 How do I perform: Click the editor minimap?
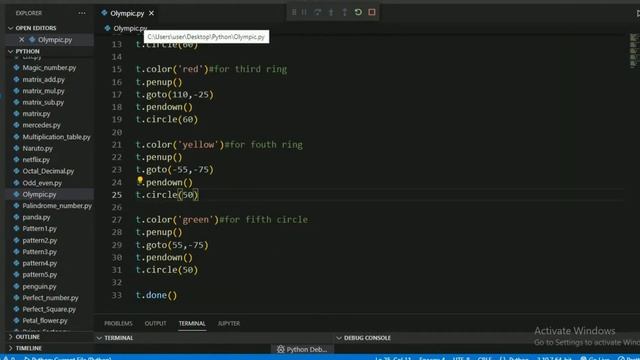click(633, 51)
